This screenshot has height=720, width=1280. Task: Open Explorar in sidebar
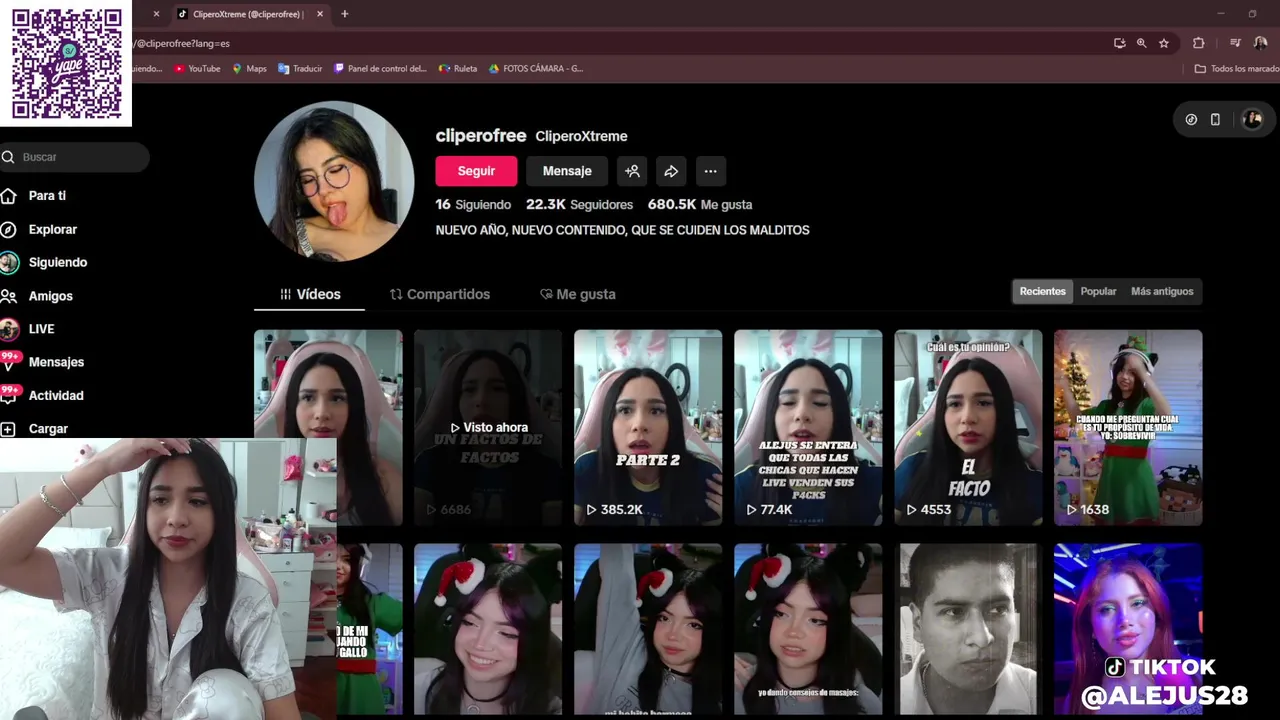(x=52, y=229)
